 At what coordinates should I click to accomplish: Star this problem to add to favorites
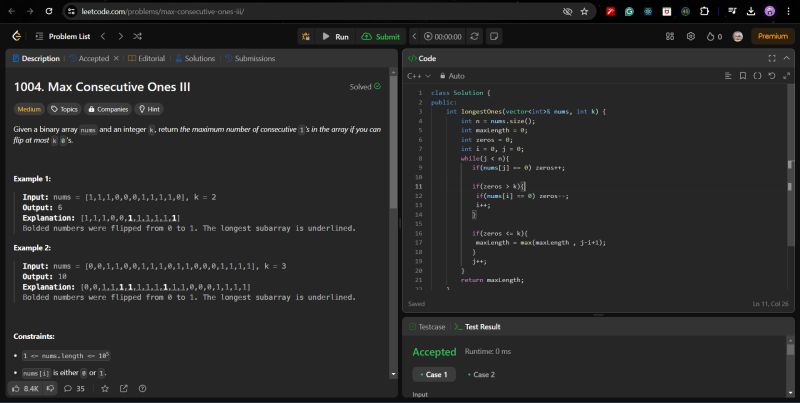[104, 388]
